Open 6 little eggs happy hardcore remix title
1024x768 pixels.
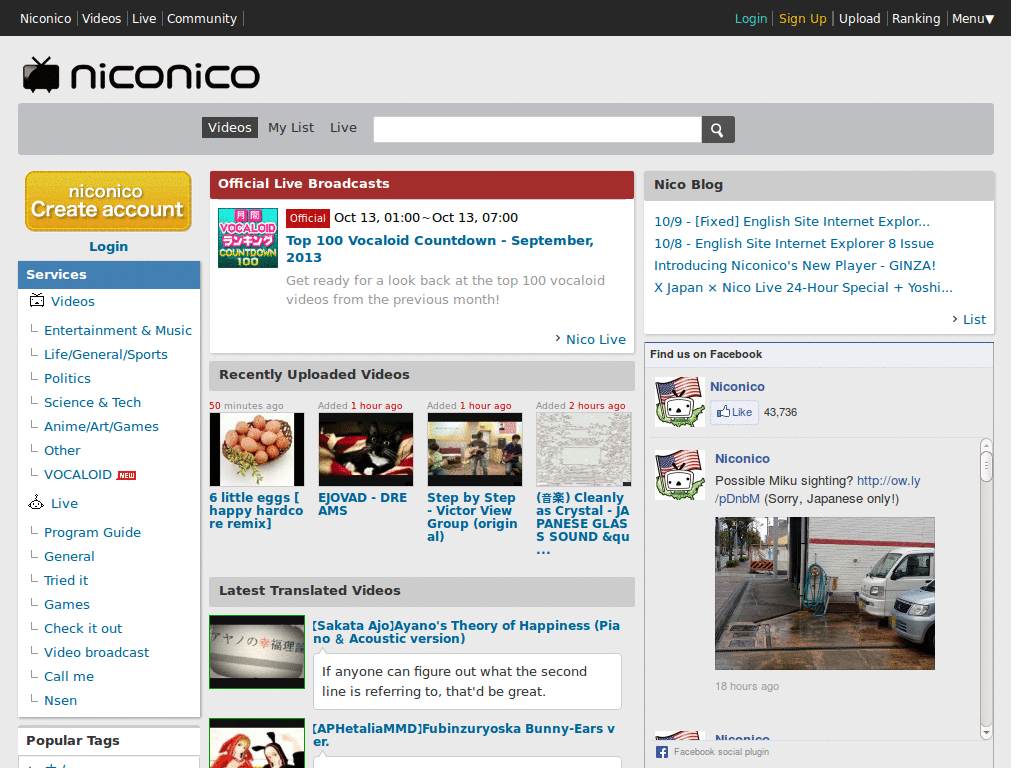pos(256,511)
